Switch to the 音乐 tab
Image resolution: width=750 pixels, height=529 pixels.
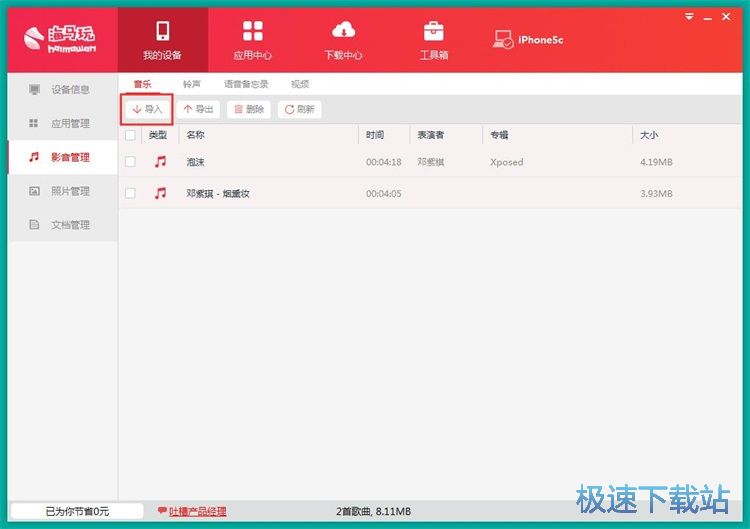coord(143,84)
